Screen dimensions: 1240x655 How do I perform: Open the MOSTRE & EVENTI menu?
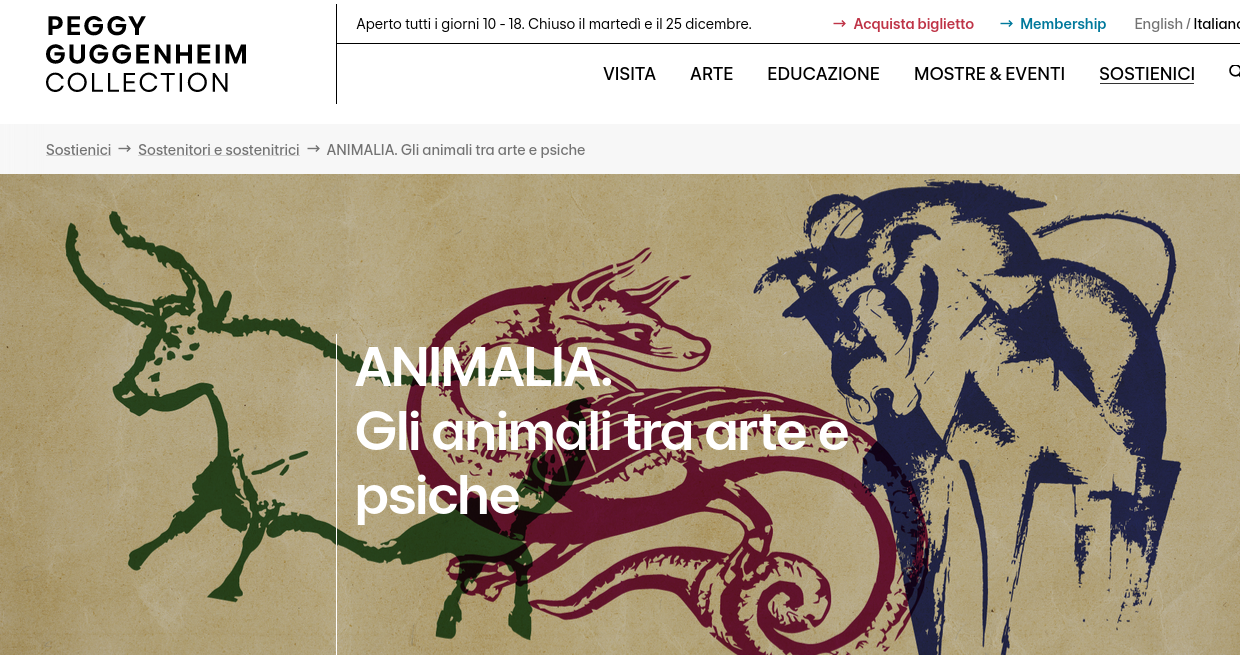pyautogui.click(x=989, y=74)
